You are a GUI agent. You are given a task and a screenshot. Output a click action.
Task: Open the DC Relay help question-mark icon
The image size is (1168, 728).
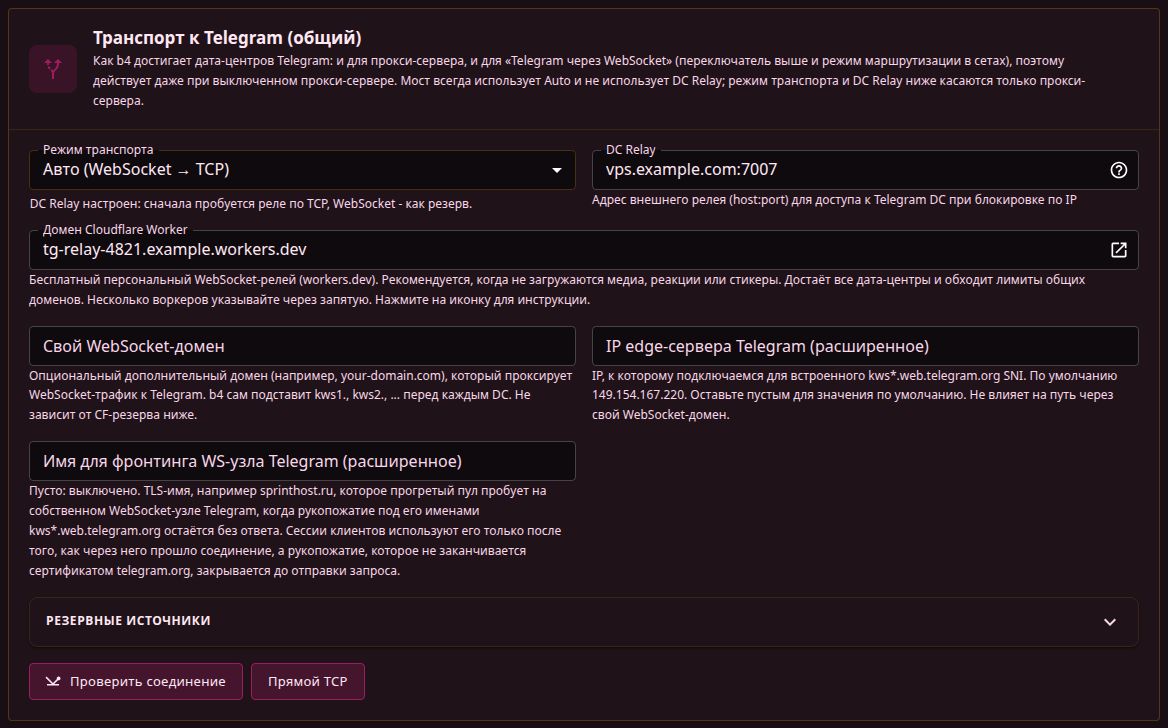click(1118, 170)
